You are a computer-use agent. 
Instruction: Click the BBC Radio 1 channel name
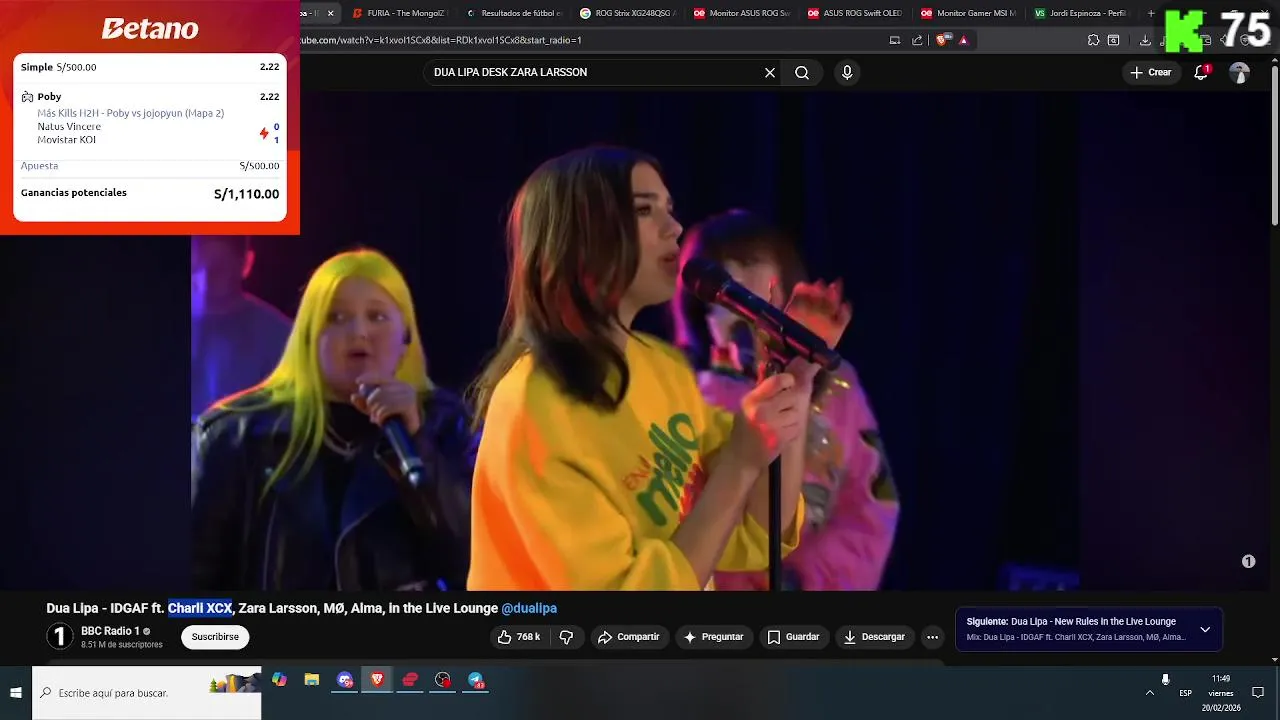tap(110, 631)
